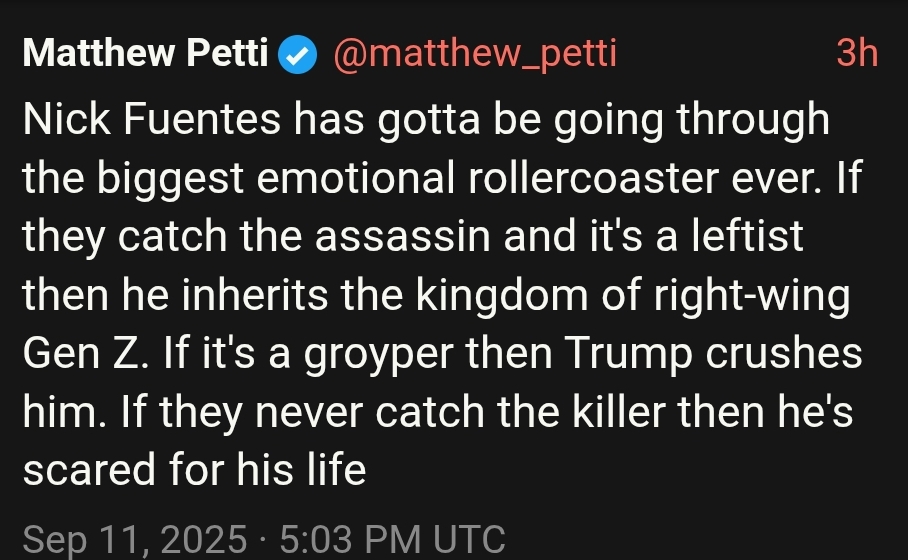
Task: Click the 3h relative timestamp
Action: (857, 53)
